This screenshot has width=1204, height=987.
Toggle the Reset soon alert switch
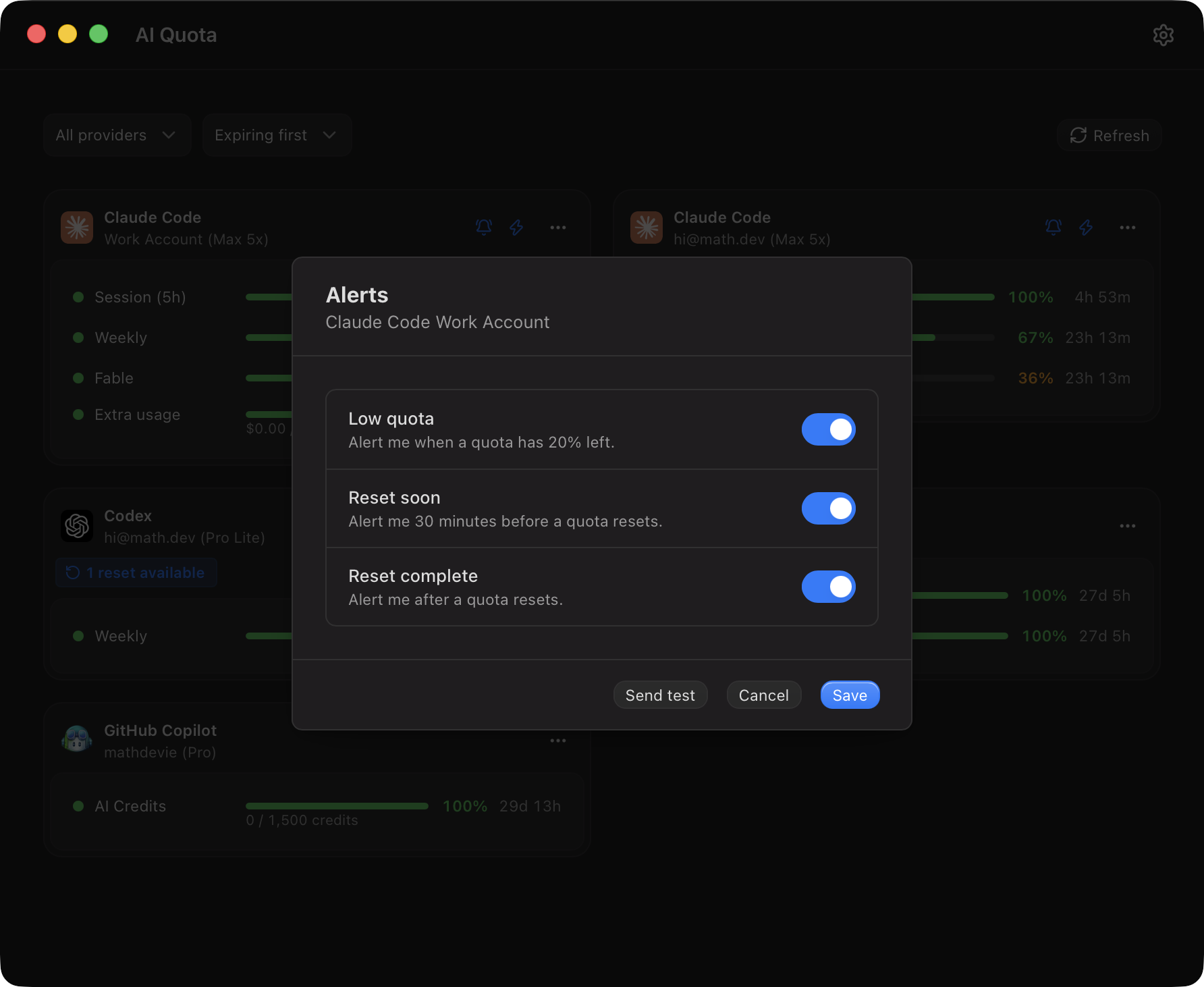[x=828, y=508]
